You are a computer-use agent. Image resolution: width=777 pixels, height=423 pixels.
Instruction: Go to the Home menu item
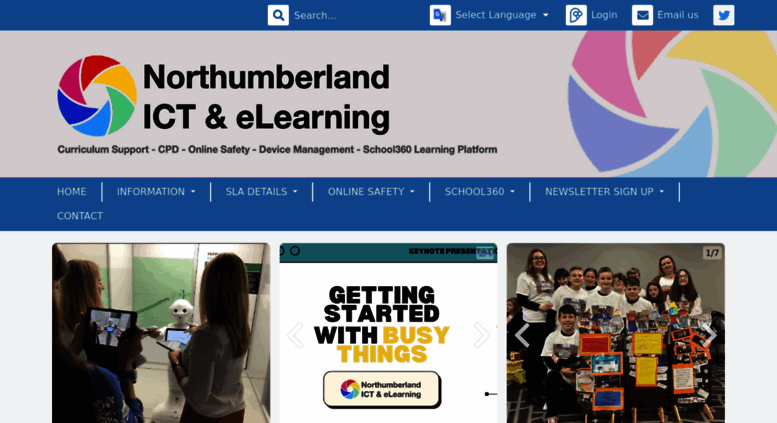click(71, 192)
